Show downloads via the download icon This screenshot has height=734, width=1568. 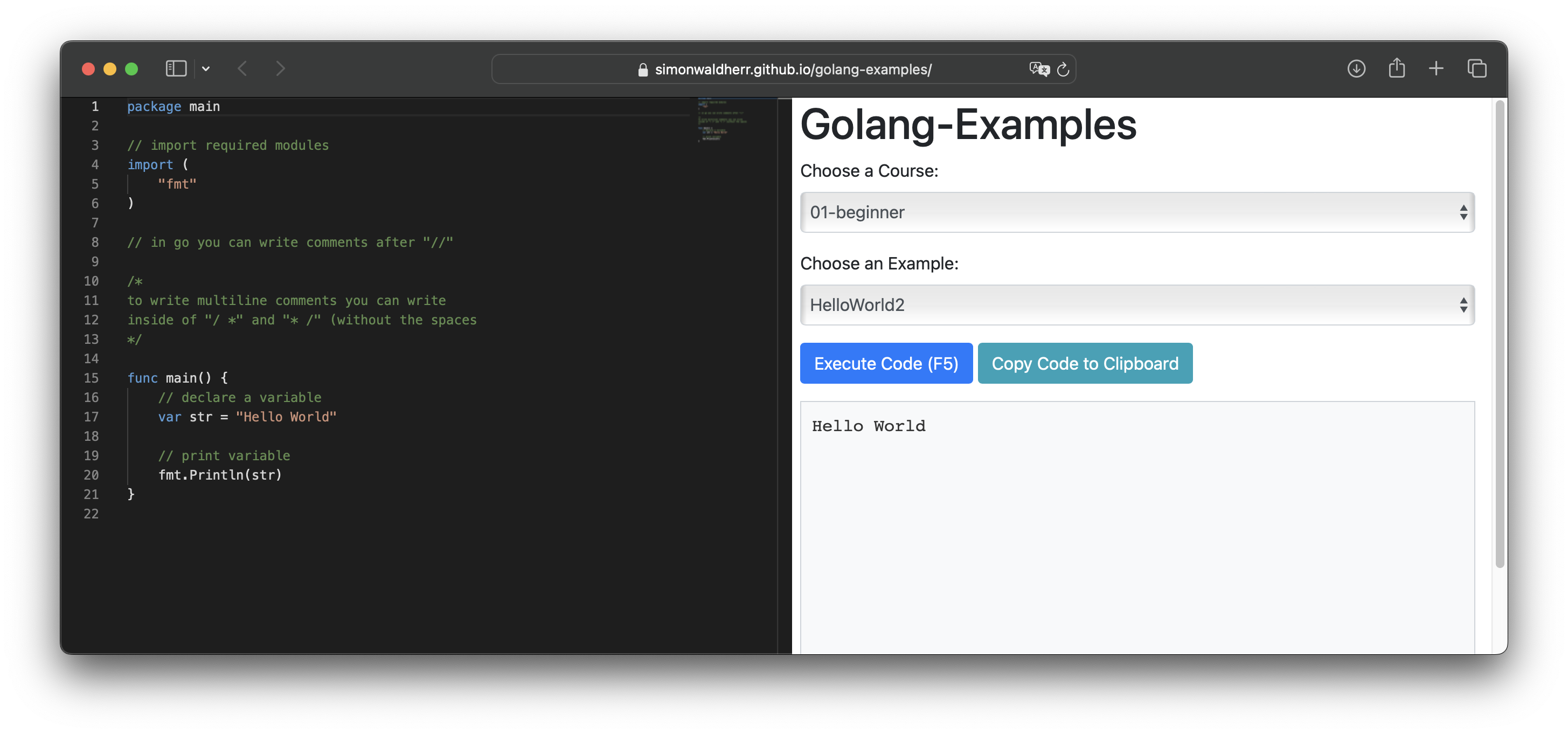coord(1356,69)
